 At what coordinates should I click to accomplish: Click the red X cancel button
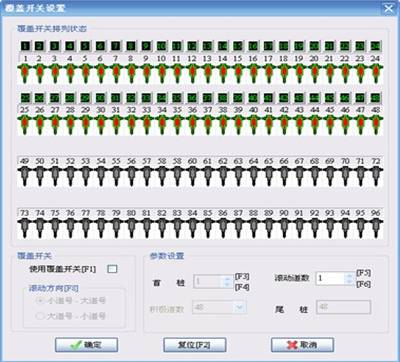[x=302, y=345]
